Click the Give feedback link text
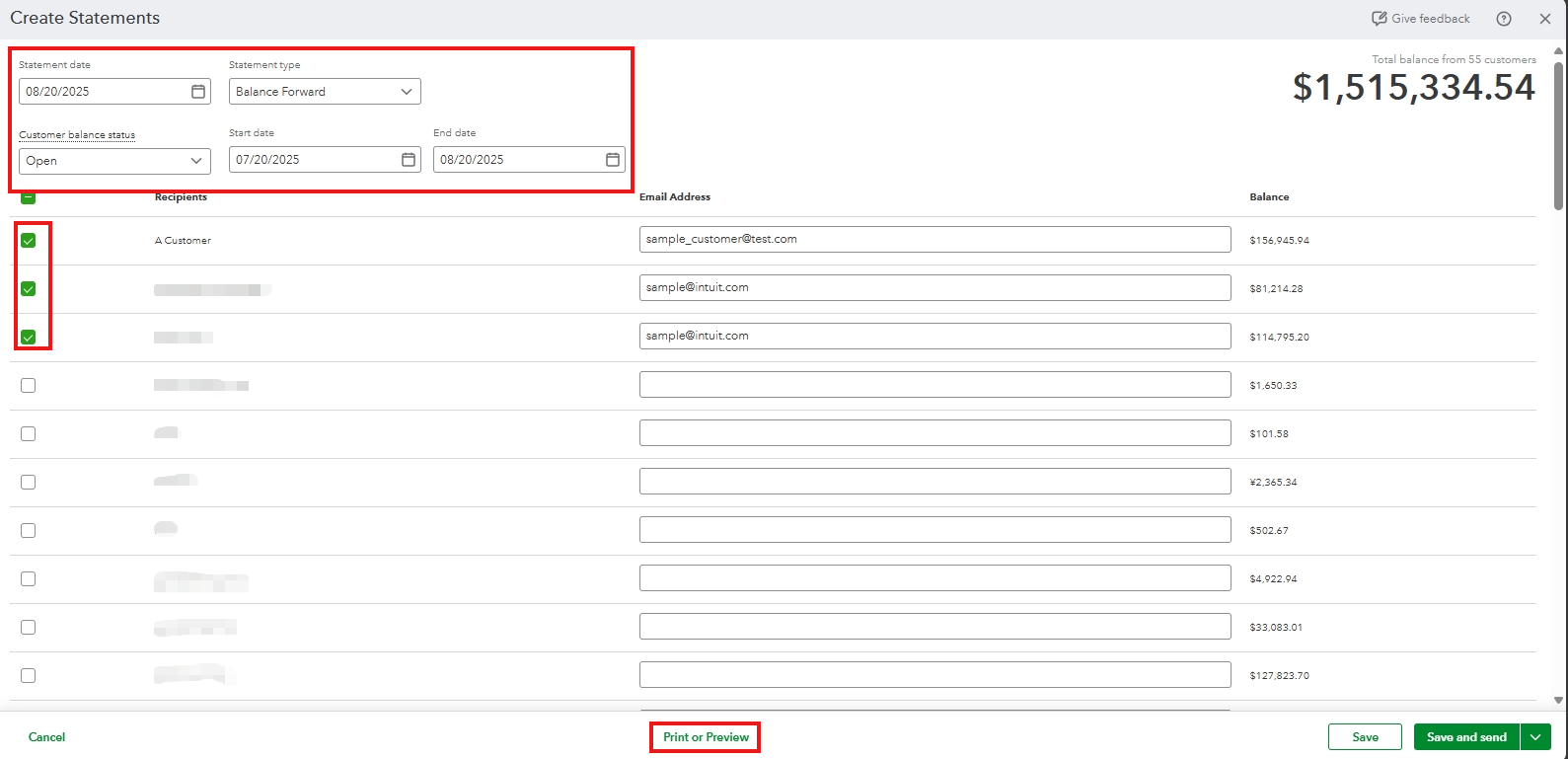Screen dimensions: 1568x759 tap(1431, 19)
